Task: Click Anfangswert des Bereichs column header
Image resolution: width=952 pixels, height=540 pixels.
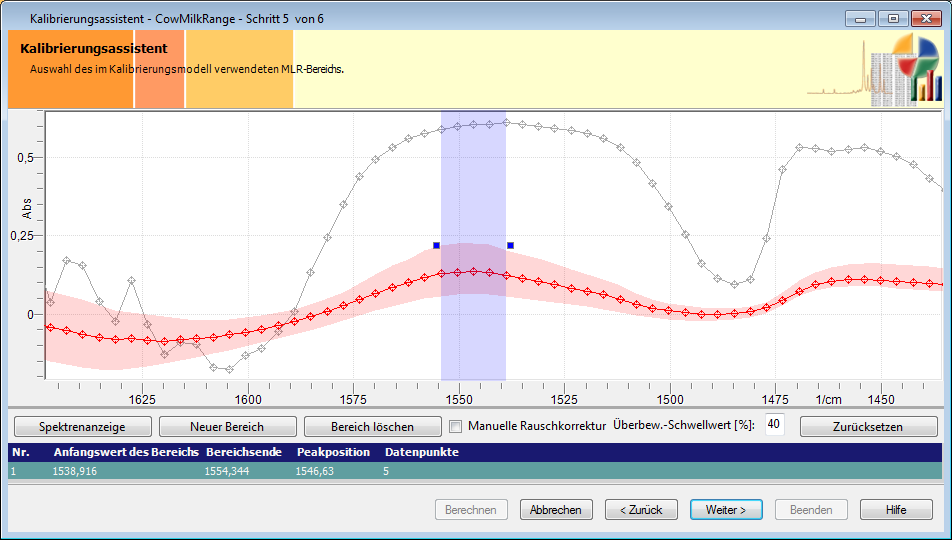Action: tap(126, 452)
